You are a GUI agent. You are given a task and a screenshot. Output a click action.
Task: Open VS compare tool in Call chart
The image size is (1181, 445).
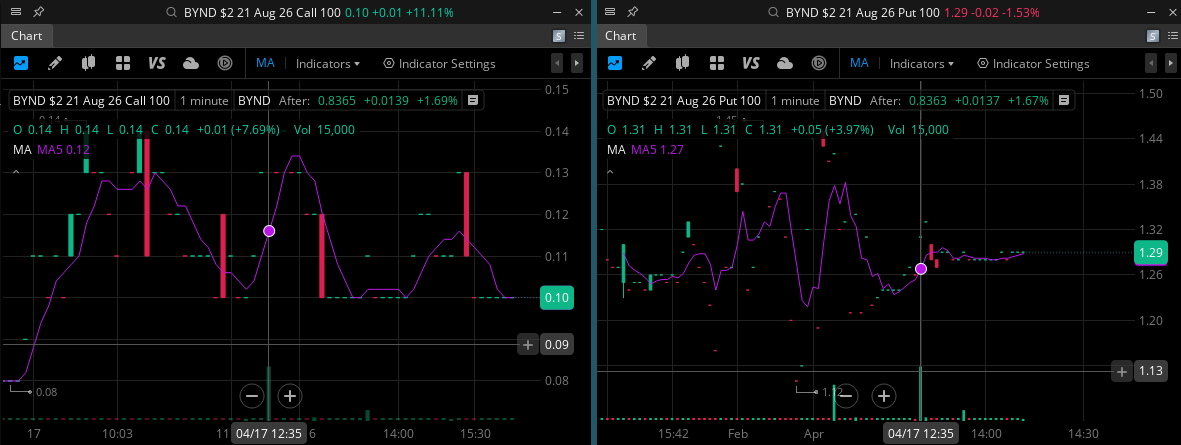click(x=157, y=63)
